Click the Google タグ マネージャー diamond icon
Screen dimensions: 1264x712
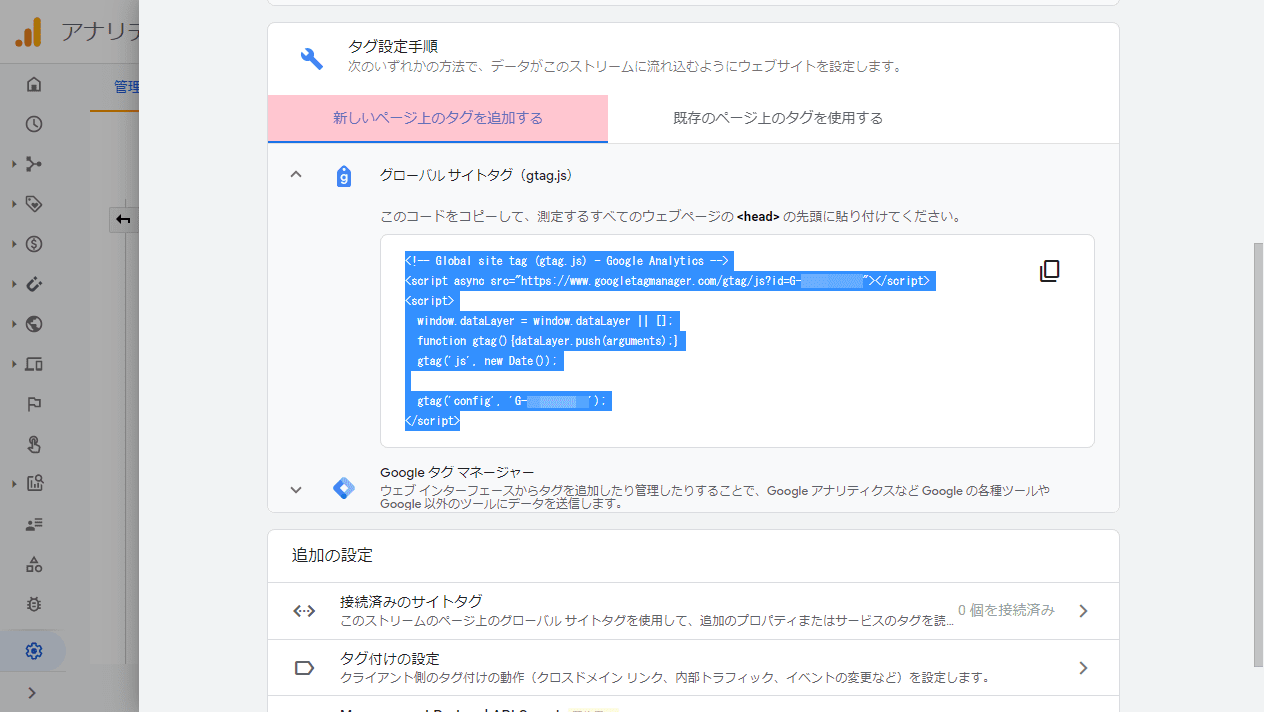344,489
